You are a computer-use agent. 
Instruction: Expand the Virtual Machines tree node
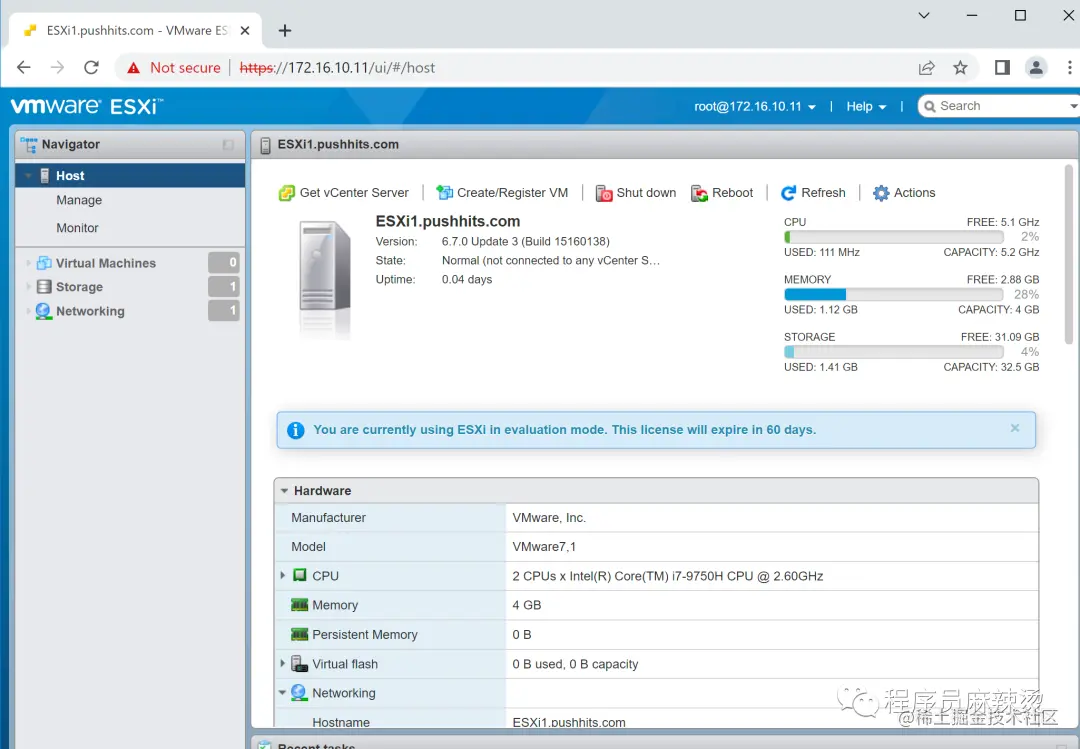28,263
